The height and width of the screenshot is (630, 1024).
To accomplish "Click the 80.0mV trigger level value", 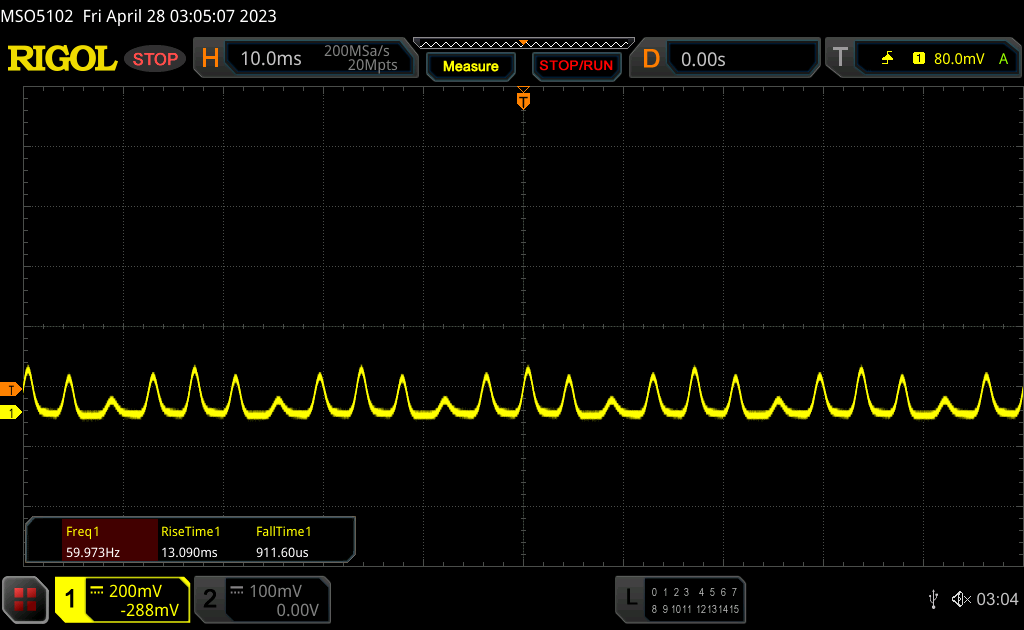I will point(959,59).
